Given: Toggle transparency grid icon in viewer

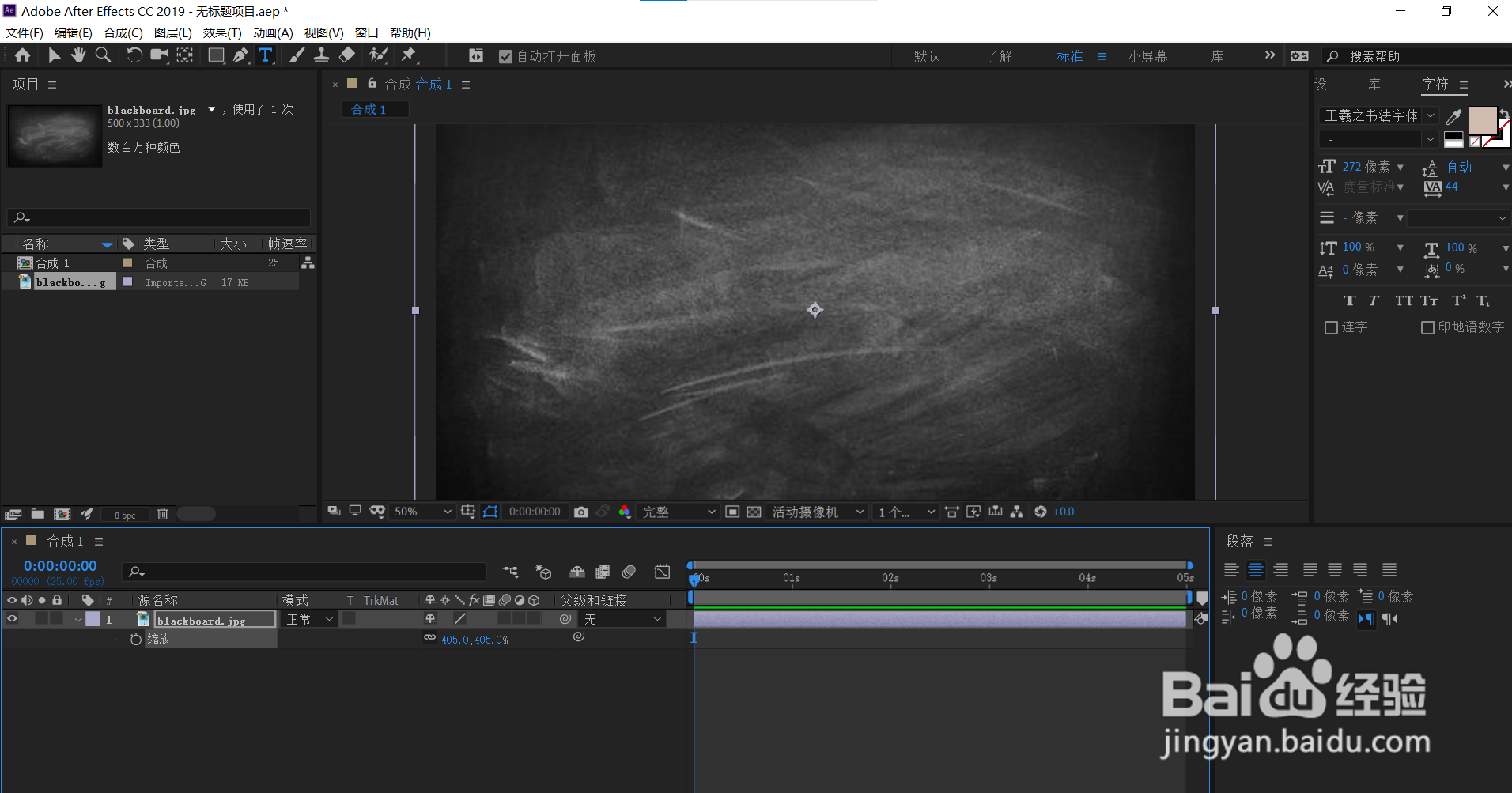Looking at the screenshot, I should click(754, 512).
